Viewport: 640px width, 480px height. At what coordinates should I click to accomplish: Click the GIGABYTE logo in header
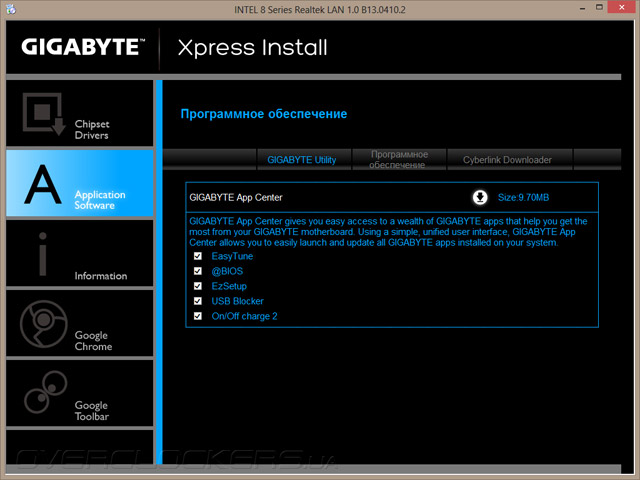point(83,47)
